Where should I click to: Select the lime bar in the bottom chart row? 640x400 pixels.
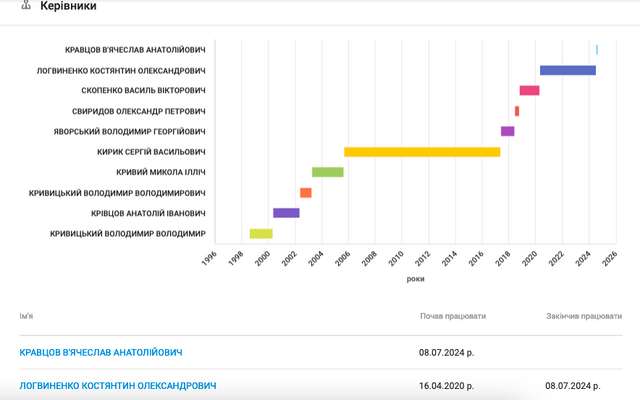(261, 234)
